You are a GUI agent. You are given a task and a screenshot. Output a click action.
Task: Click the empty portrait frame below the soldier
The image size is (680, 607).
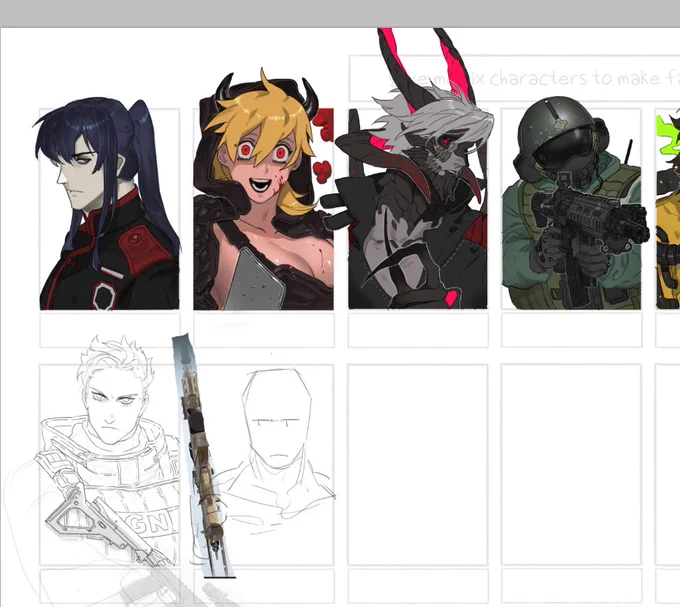572,465
